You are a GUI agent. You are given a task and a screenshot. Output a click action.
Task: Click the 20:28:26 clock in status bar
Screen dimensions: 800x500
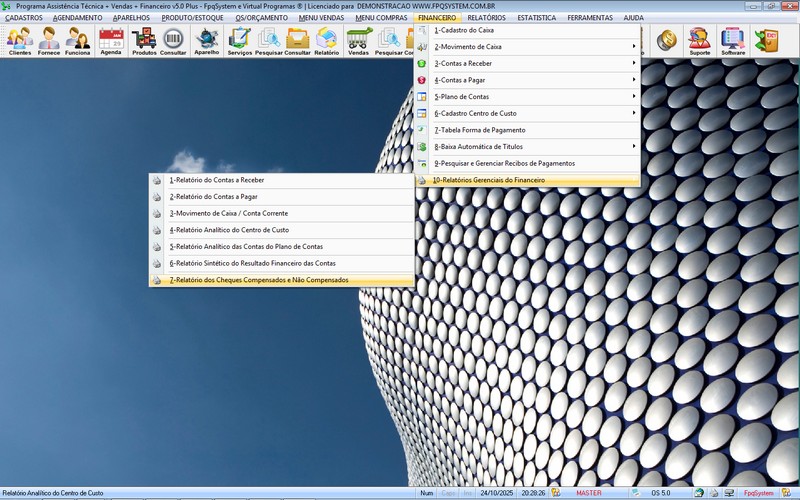click(x=533, y=493)
